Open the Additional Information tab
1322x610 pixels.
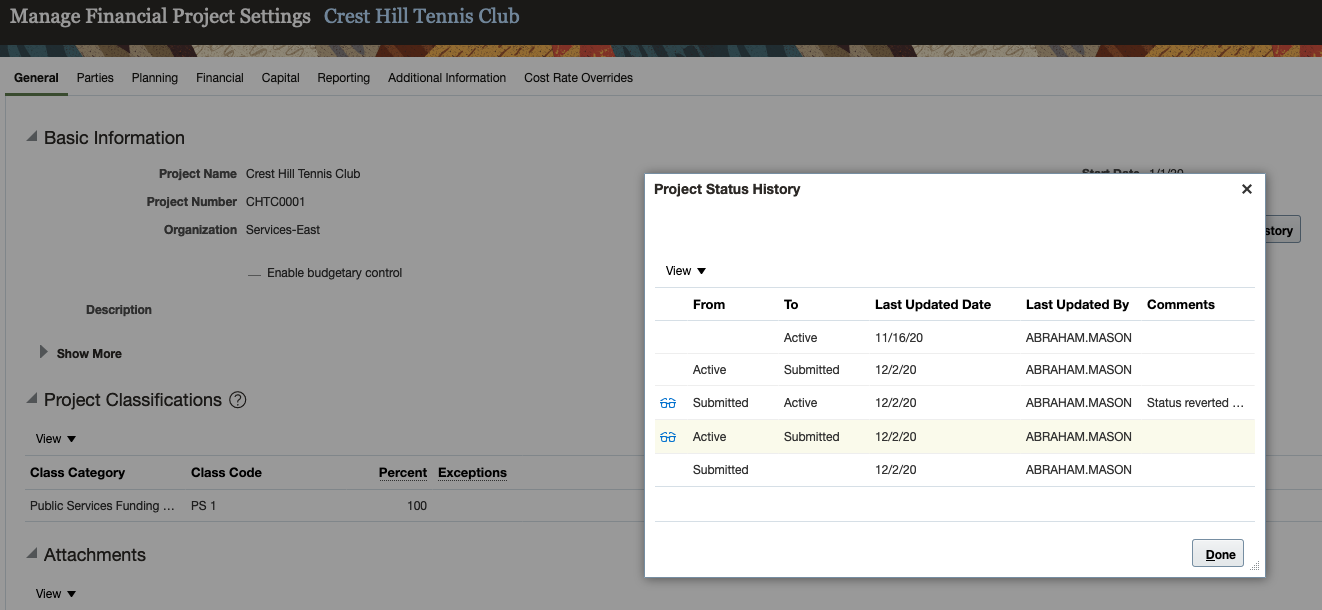[x=447, y=78]
